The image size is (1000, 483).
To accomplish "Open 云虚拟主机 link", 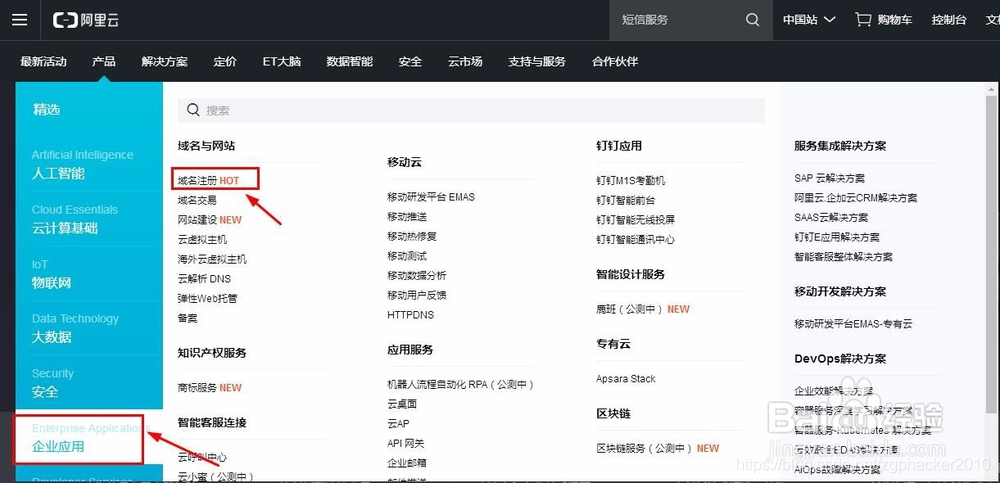I will point(202,239).
